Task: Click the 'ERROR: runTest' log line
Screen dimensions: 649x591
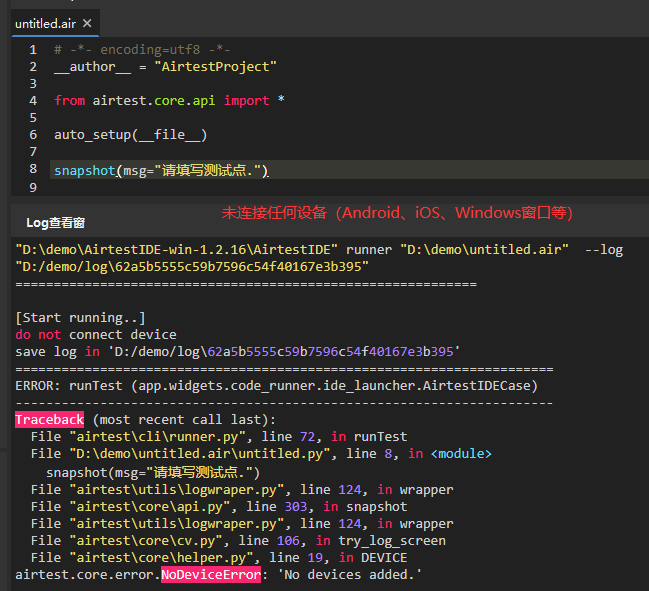Action: pyautogui.click(x=276, y=386)
